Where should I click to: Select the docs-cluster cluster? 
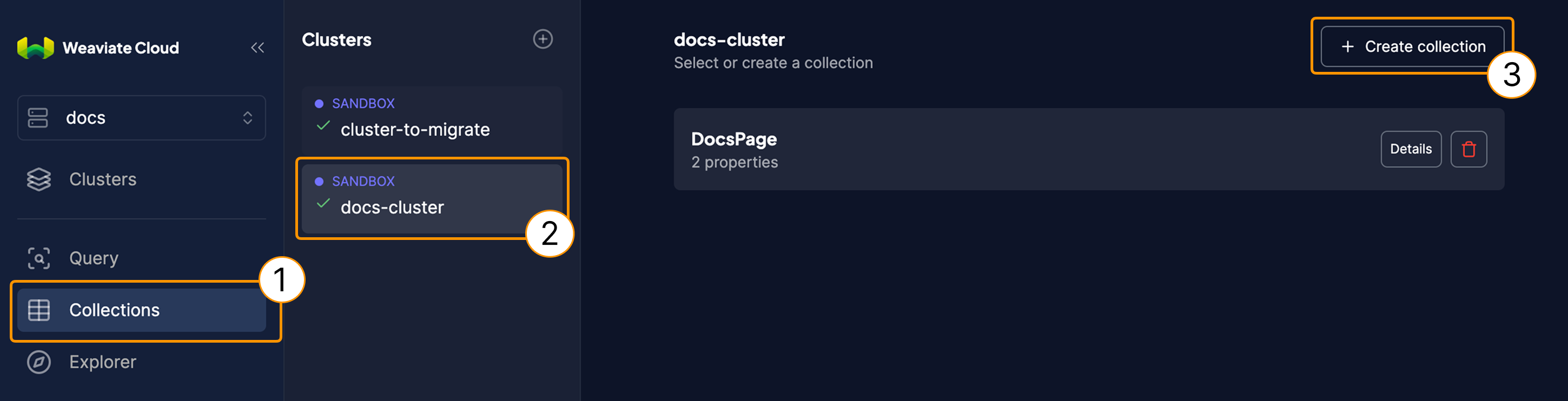[x=432, y=198]
